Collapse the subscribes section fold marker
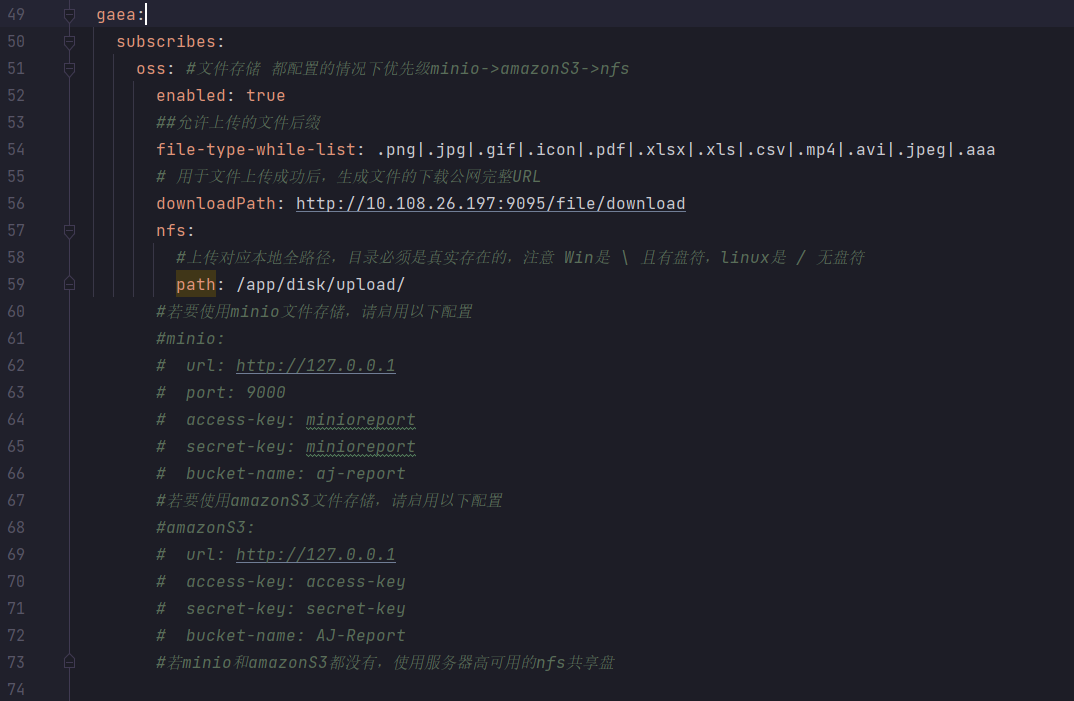Image resolution: width=1074 pixels, height=701 pixels. coord(69,42)
